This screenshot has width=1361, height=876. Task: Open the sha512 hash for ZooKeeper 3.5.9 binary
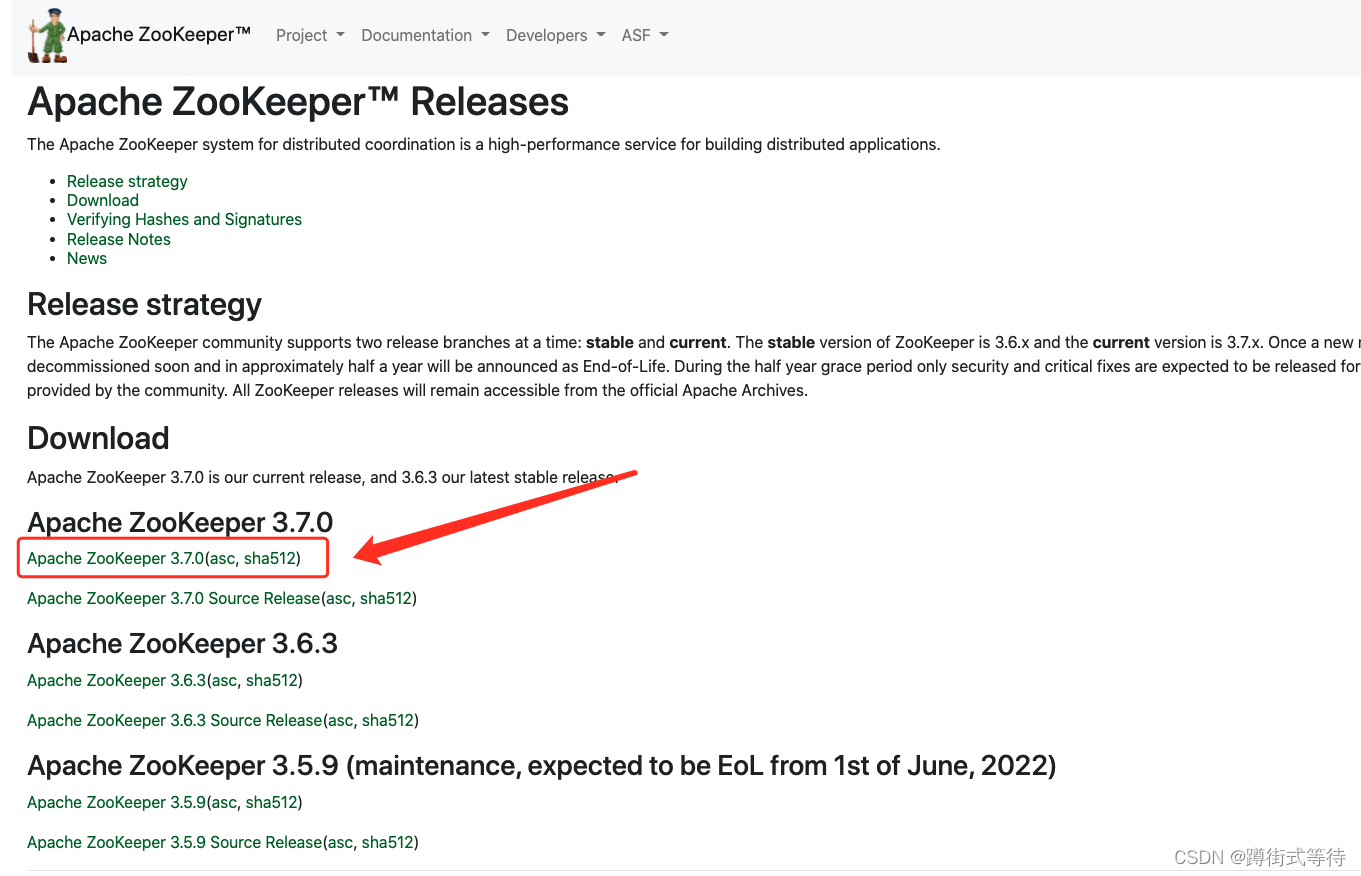click(272, 802)
